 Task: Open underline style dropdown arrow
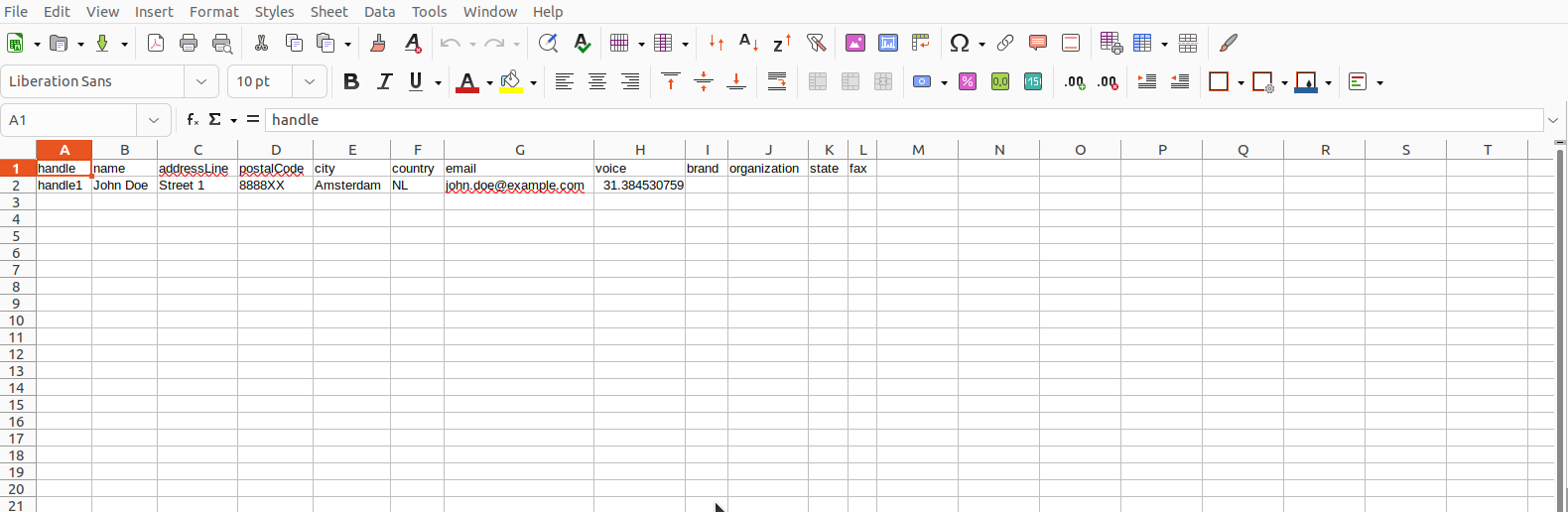pyautogui.click(x=438, y=82)
